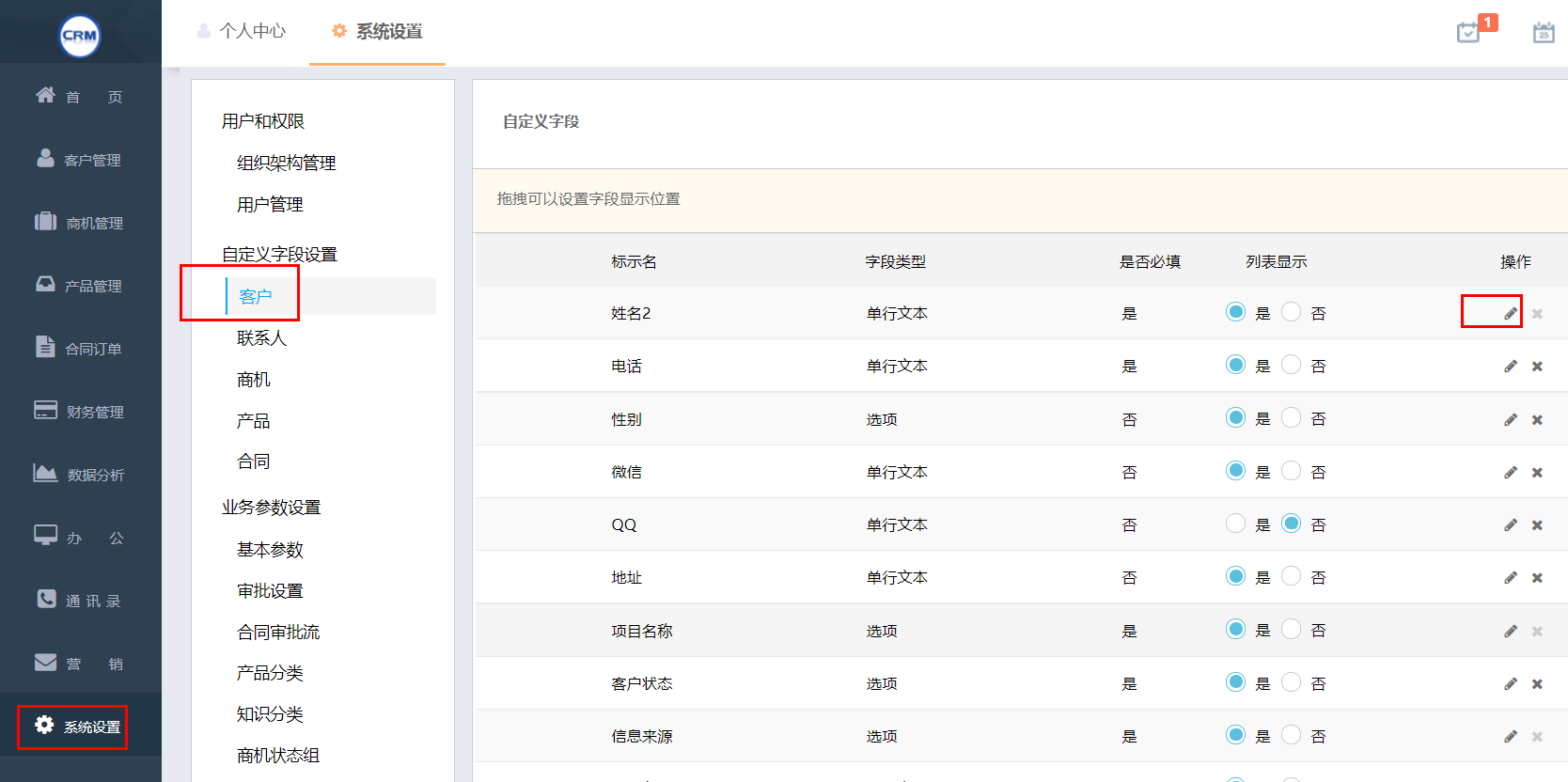
Task: Open 合同审批流 settings
Action: tap(278, 632)
